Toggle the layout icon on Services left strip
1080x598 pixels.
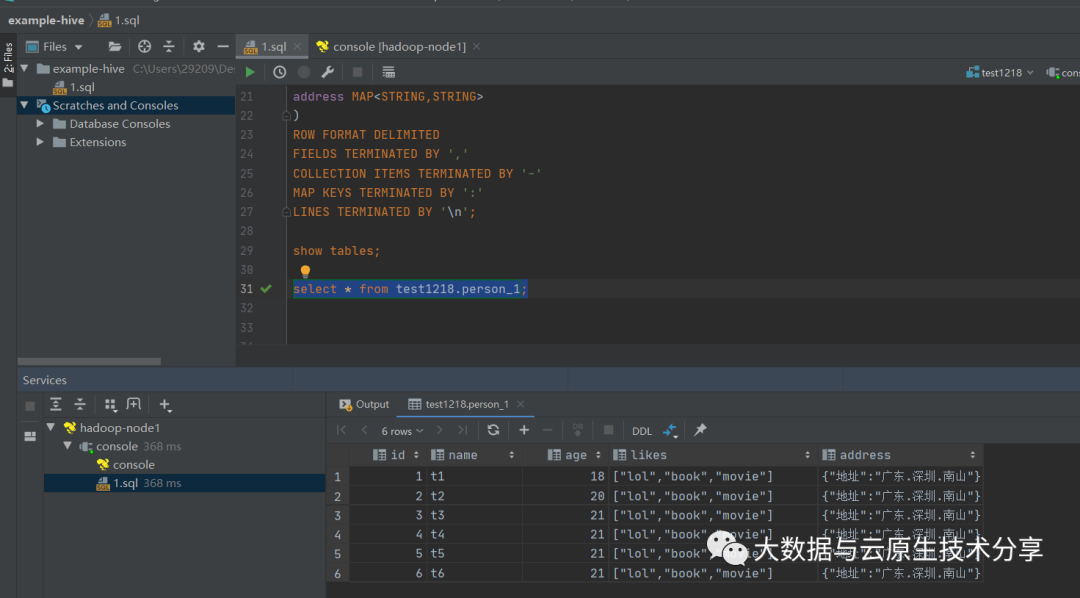[x=30, y=436]
